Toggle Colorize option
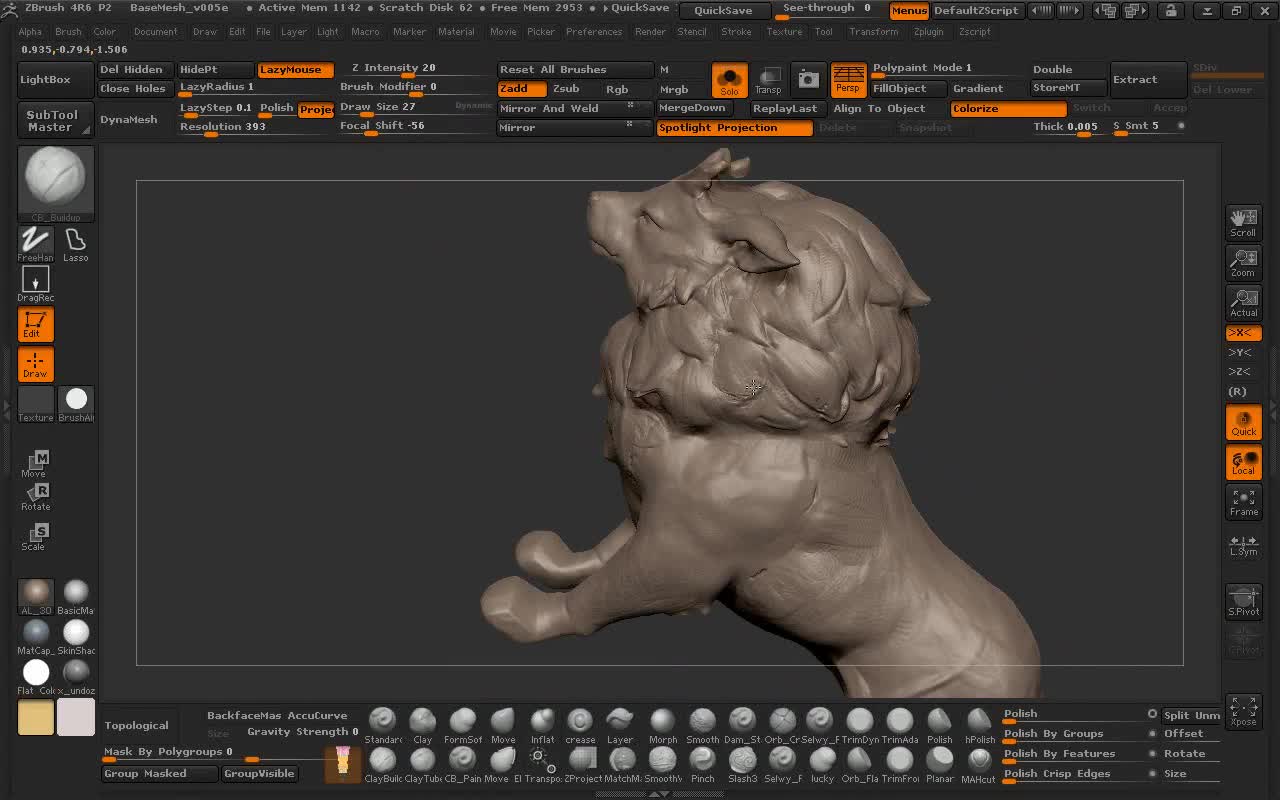The height and width of the screenshot is (800, 1280). point(1009,109)
